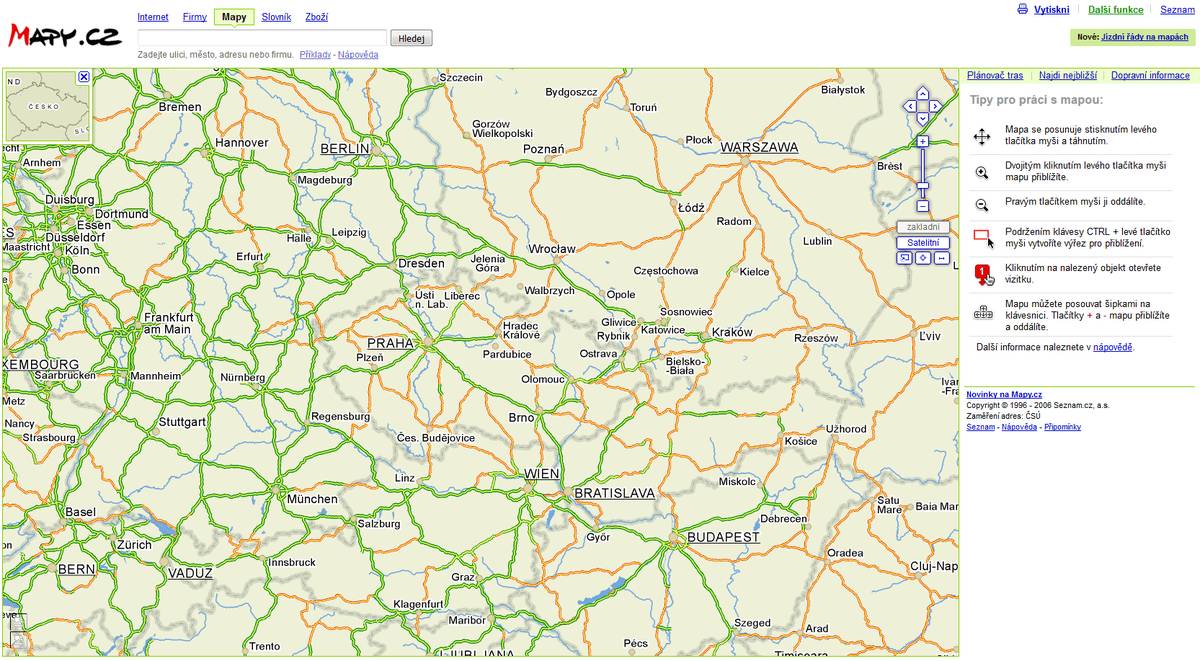Click the center map icon under Satelitní
This screenshot has width=1200, height=661.
tap(923, 258)
